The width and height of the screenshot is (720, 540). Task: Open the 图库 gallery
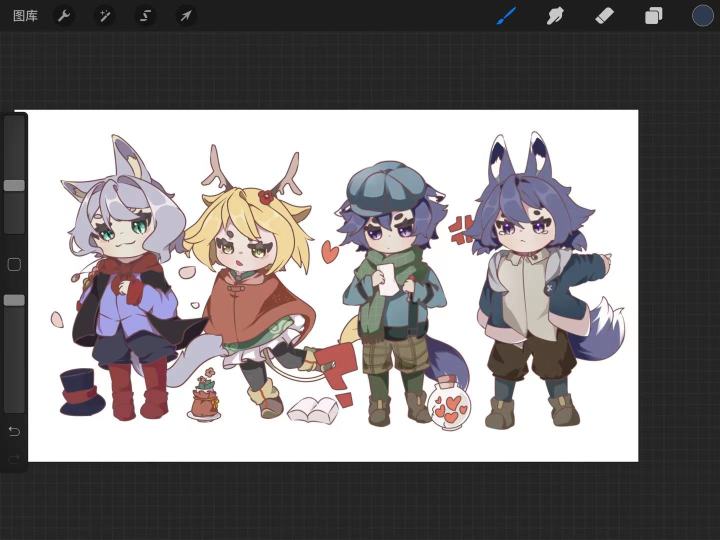coord(25,16)
